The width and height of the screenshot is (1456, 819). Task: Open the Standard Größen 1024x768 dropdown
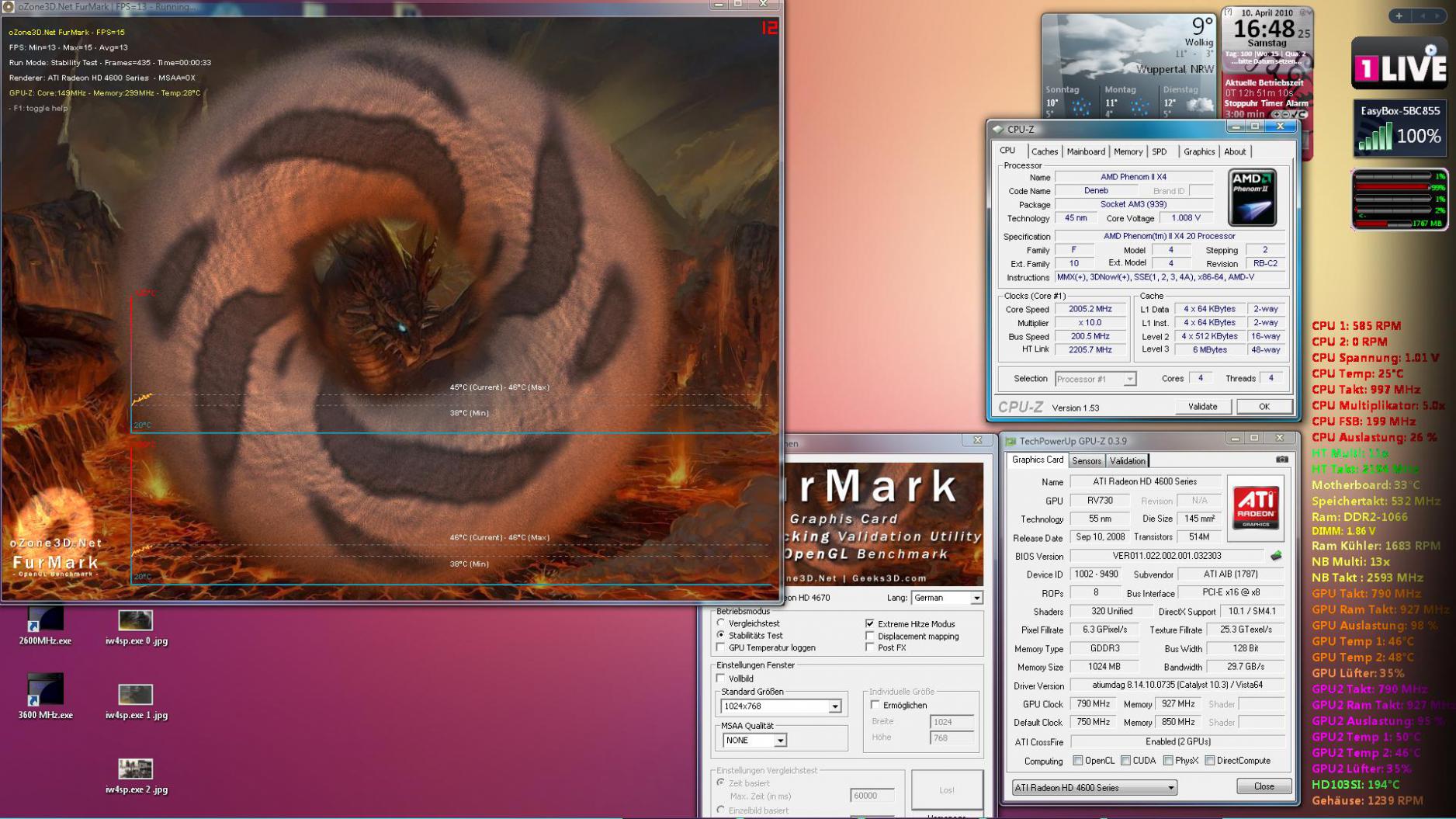pos(781,706)
